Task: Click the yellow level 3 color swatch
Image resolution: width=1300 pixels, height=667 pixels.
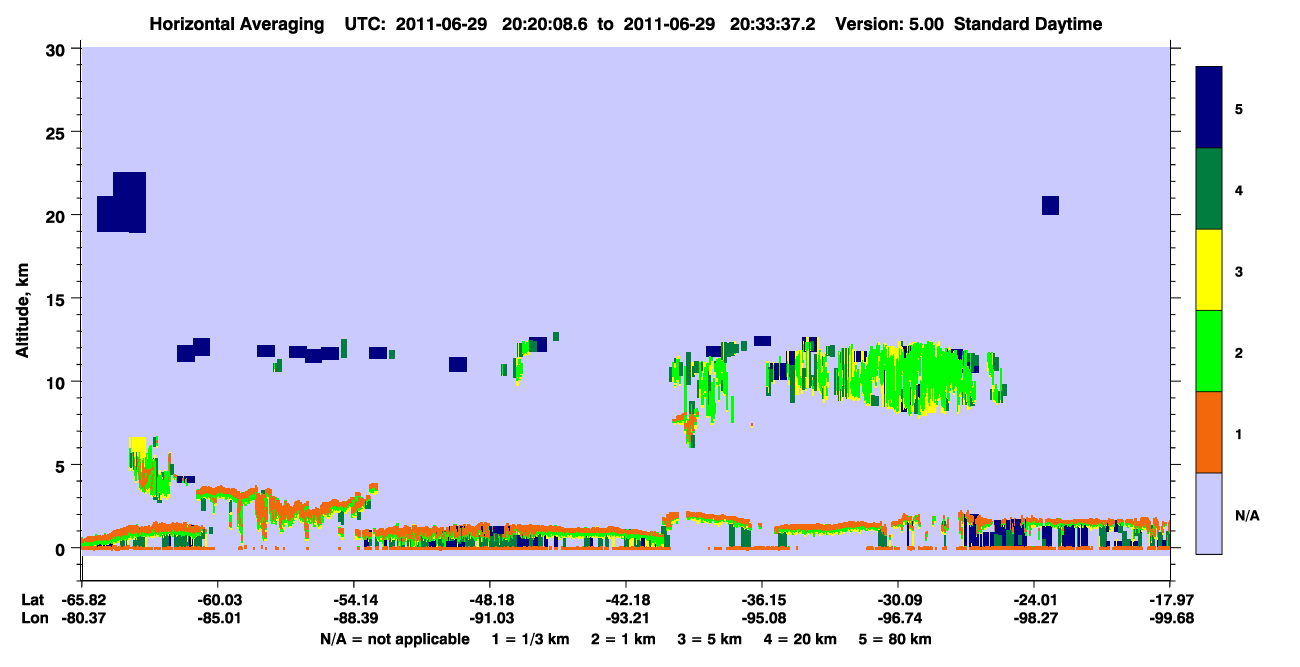Action: click(x=1209, y=270)
